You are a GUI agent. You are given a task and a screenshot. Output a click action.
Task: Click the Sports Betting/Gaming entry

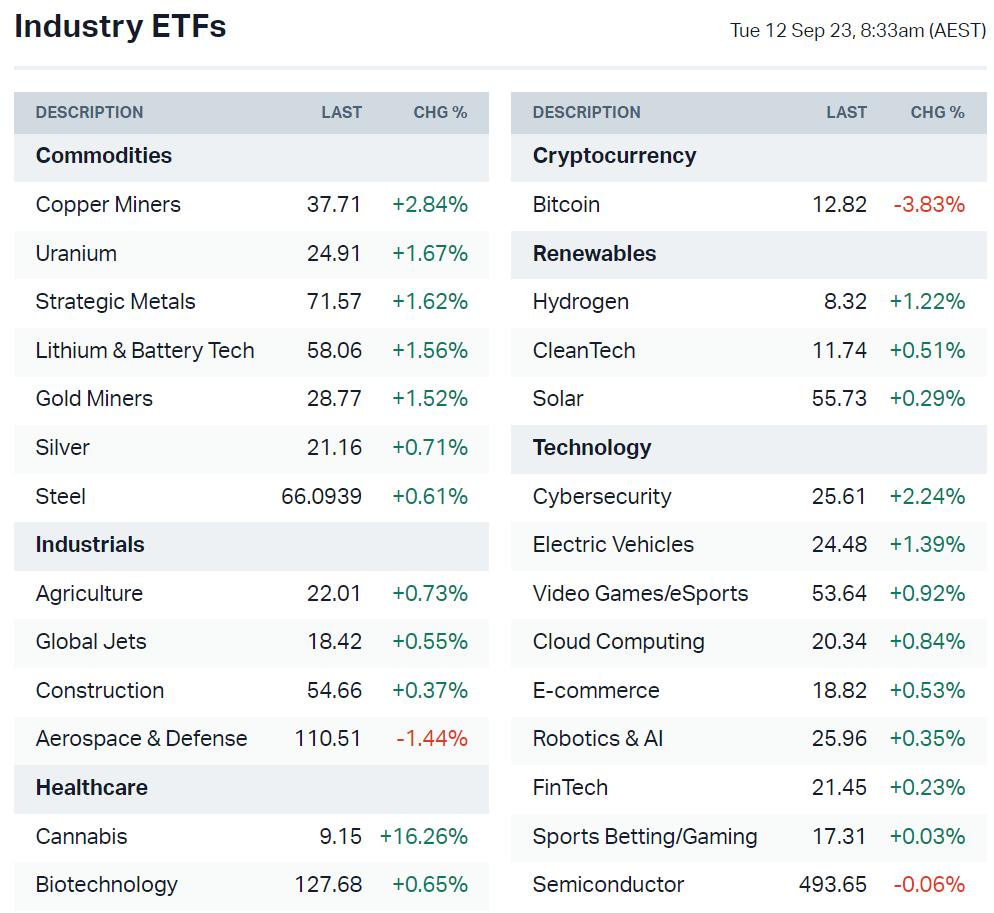point(645,837)
